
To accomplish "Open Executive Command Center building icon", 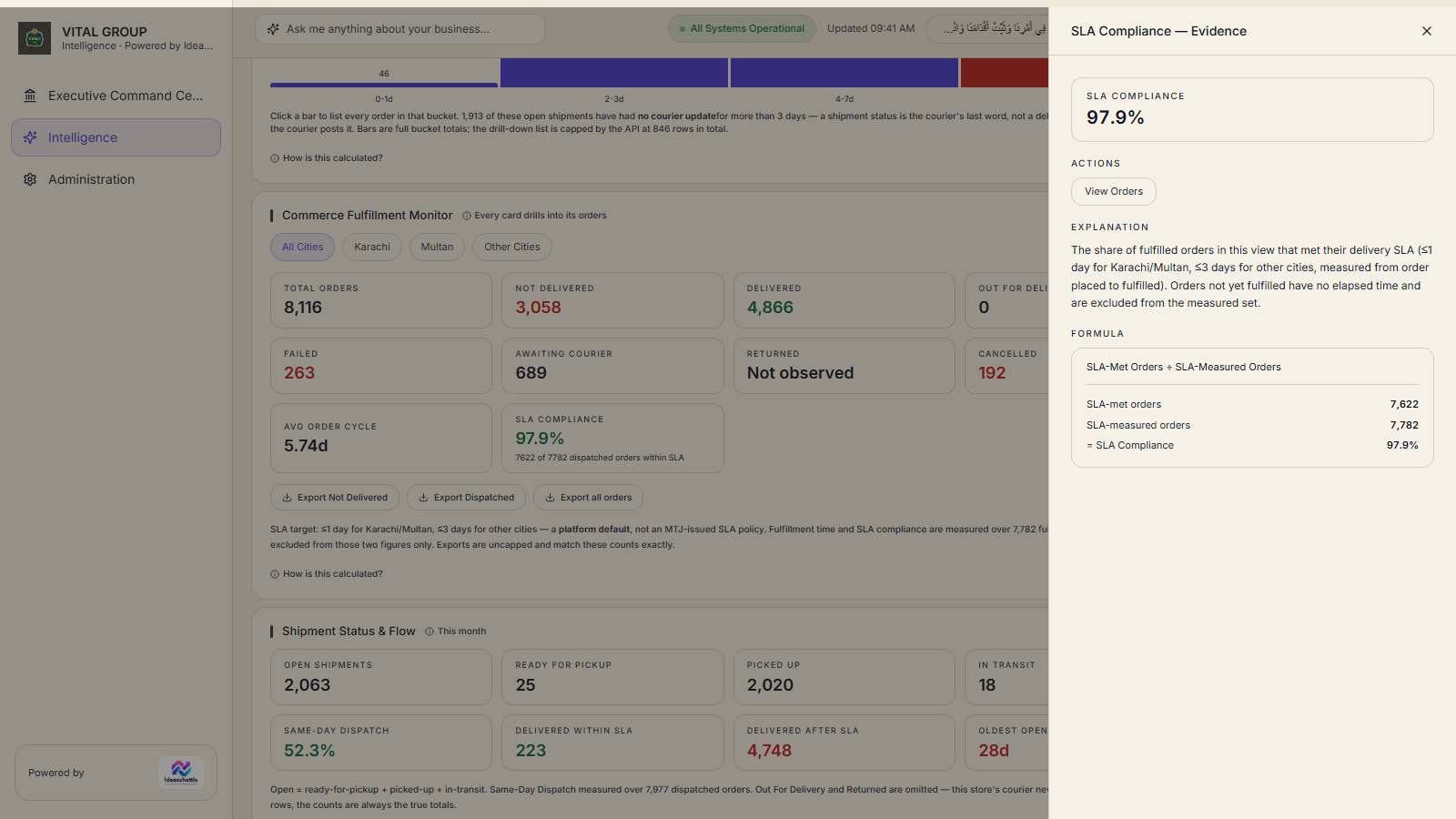I will tap(30, 96).
